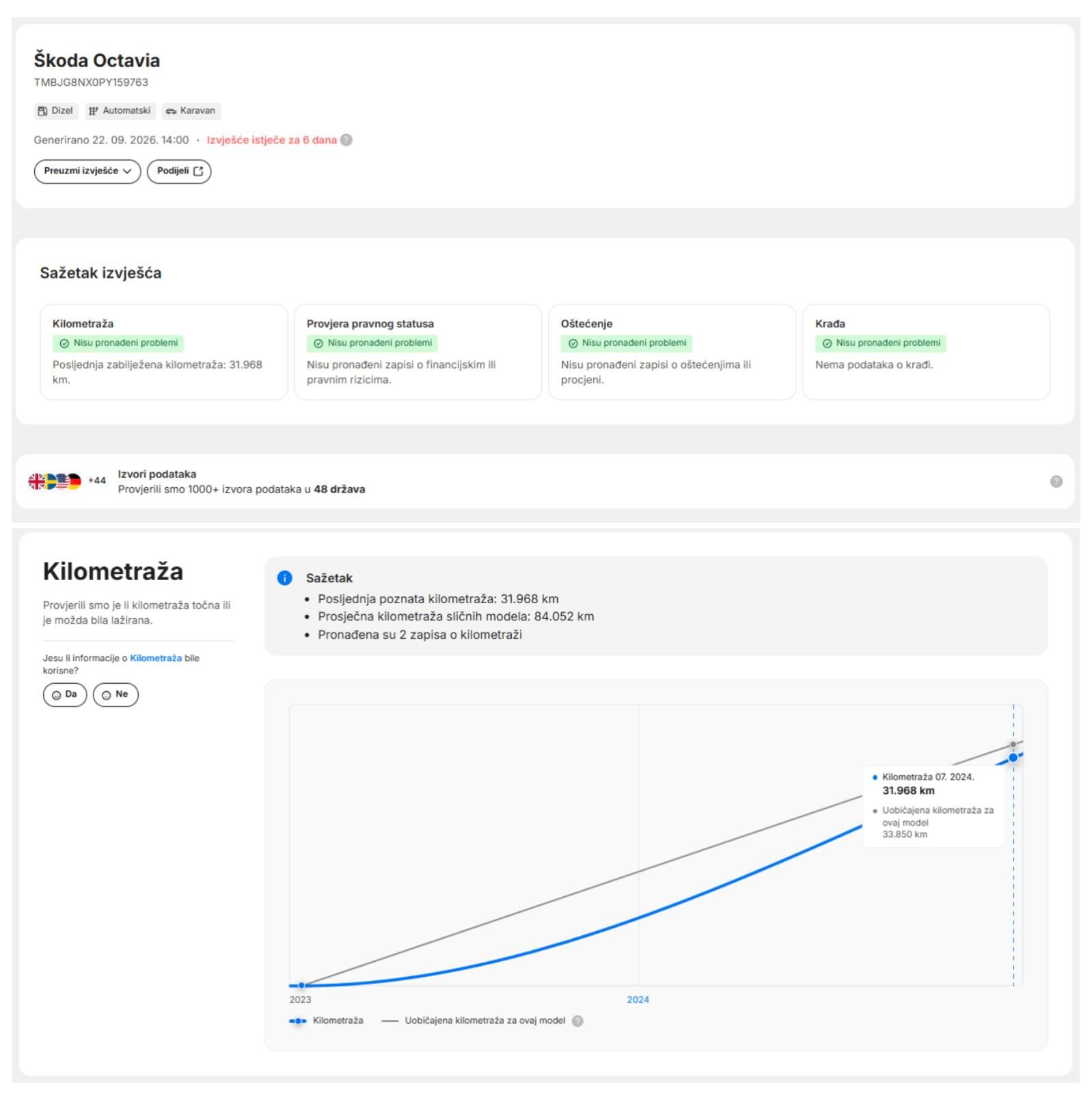1092x1093 pixels.
Task: Click the Ne feedback button
Action: click(x=115, y=695)
